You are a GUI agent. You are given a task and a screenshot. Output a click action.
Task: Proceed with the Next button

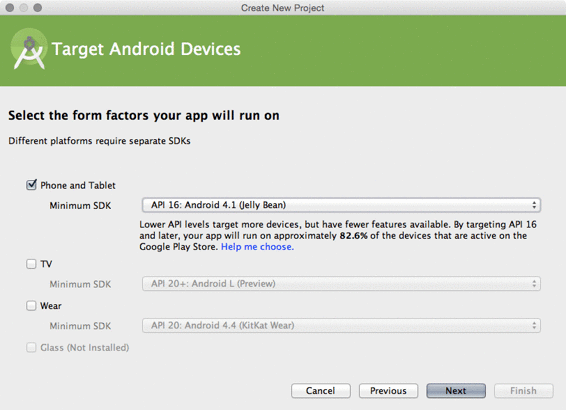click(x=456, y=391)
